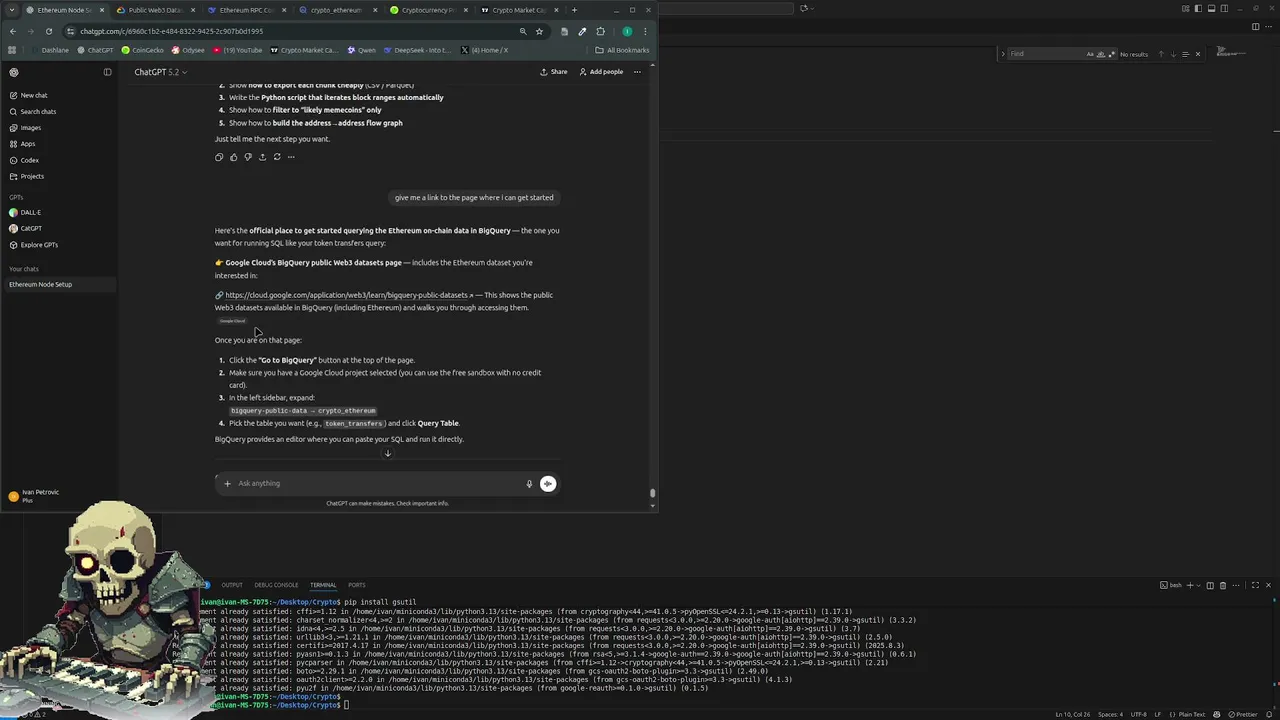
Task: Click the zoom magnifier in the address bar
Action: [522, 31]
